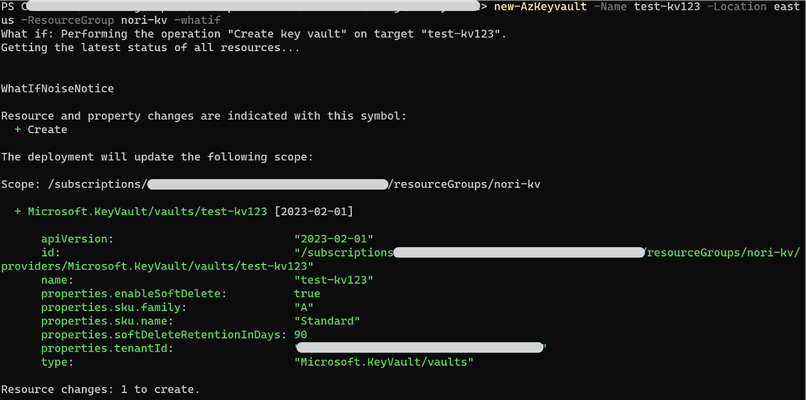The image size is (806, 400).
Task: Click the green plus before Microsoft.KeyVault/vaults/test-kv123
Action: coord(17,211)
